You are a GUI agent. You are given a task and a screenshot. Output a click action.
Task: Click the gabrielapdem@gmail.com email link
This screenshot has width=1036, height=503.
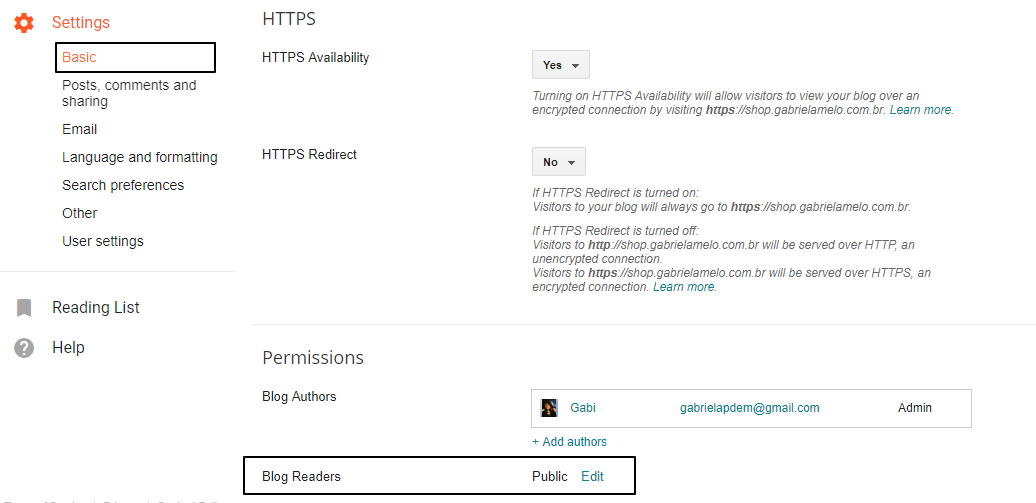(750, 408)
